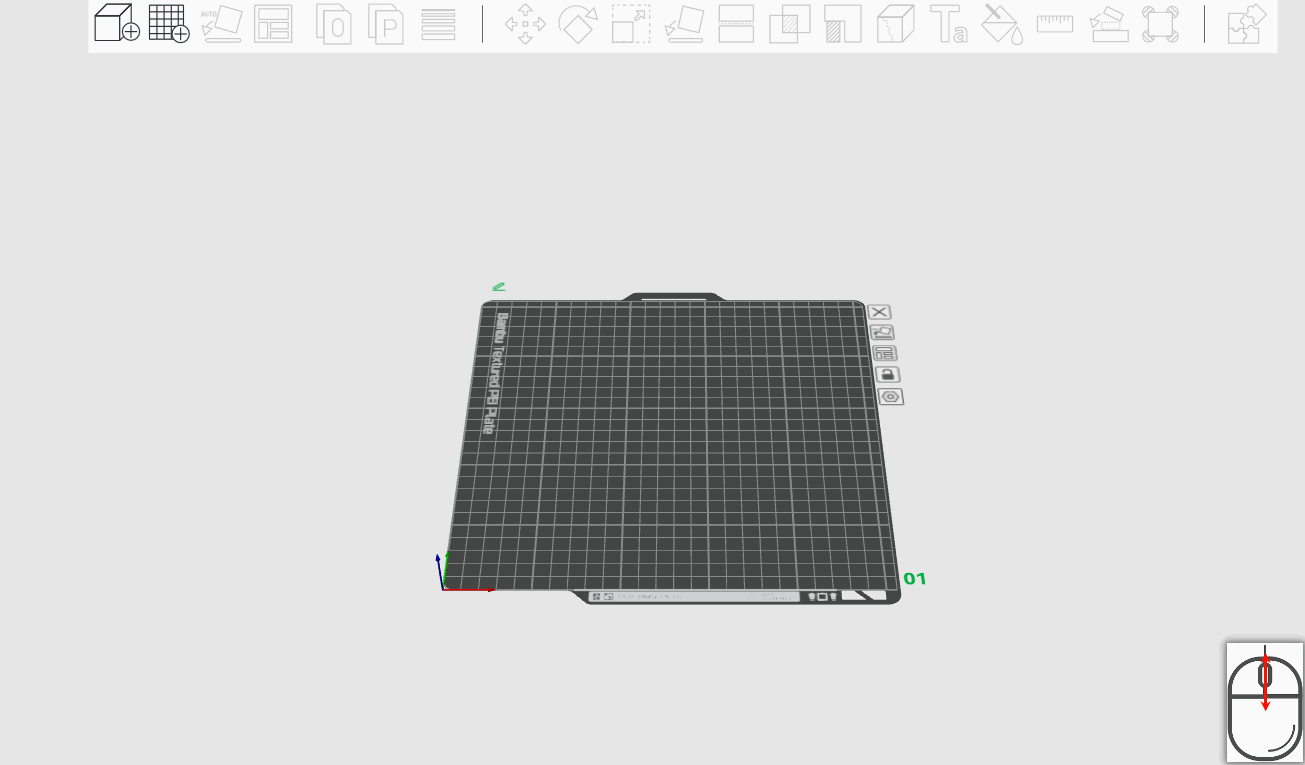Screen dimensions: 1305x765
Task: Select the Scale tool
Action: [631, 23]
